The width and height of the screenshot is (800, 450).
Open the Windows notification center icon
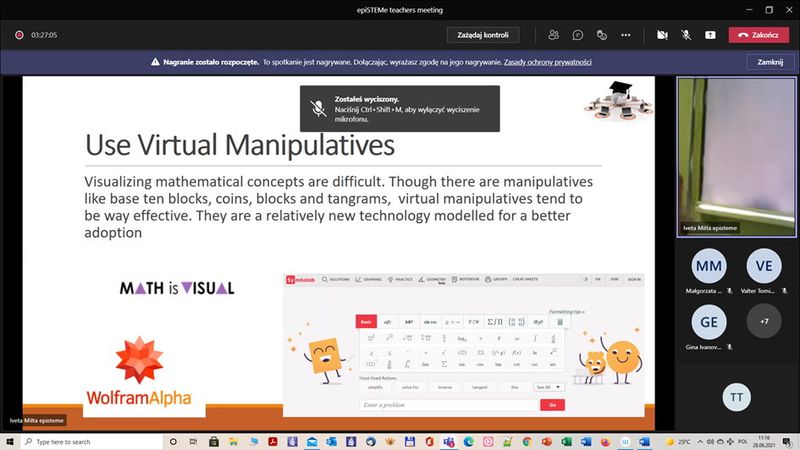click(787, 442)
